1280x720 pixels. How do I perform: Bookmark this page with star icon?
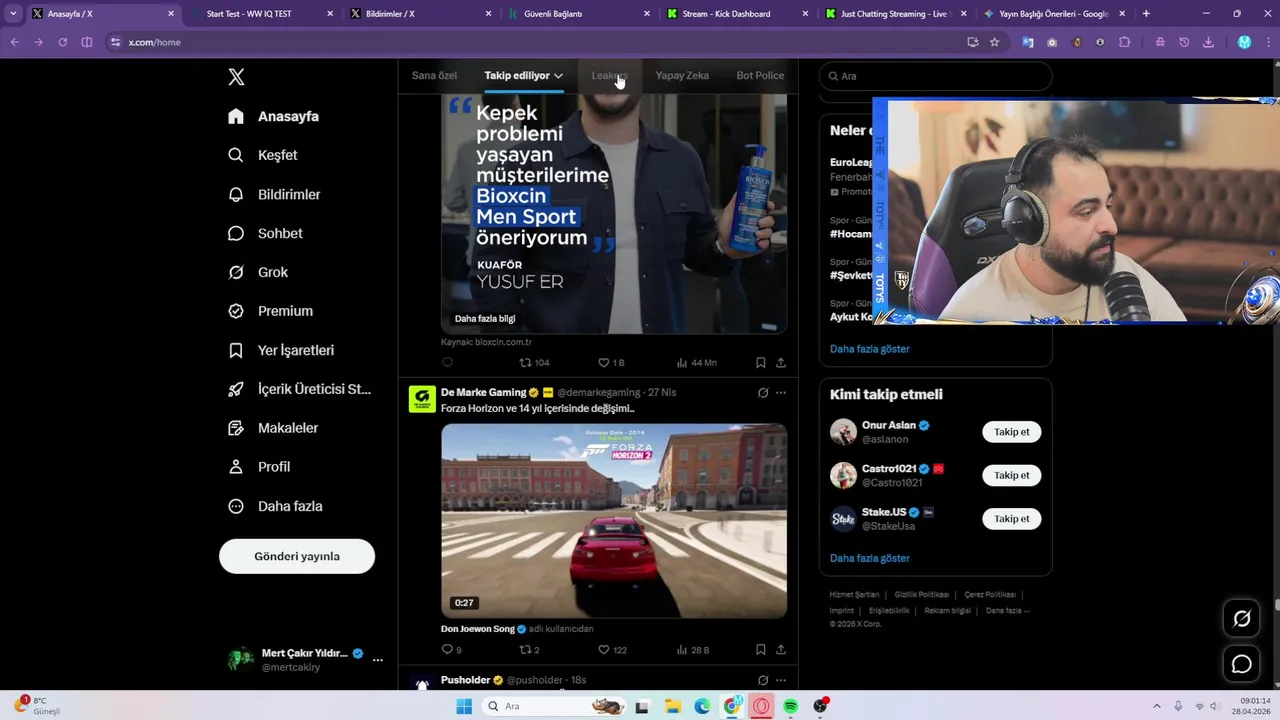pyautogui.click(x=994, y=42)
